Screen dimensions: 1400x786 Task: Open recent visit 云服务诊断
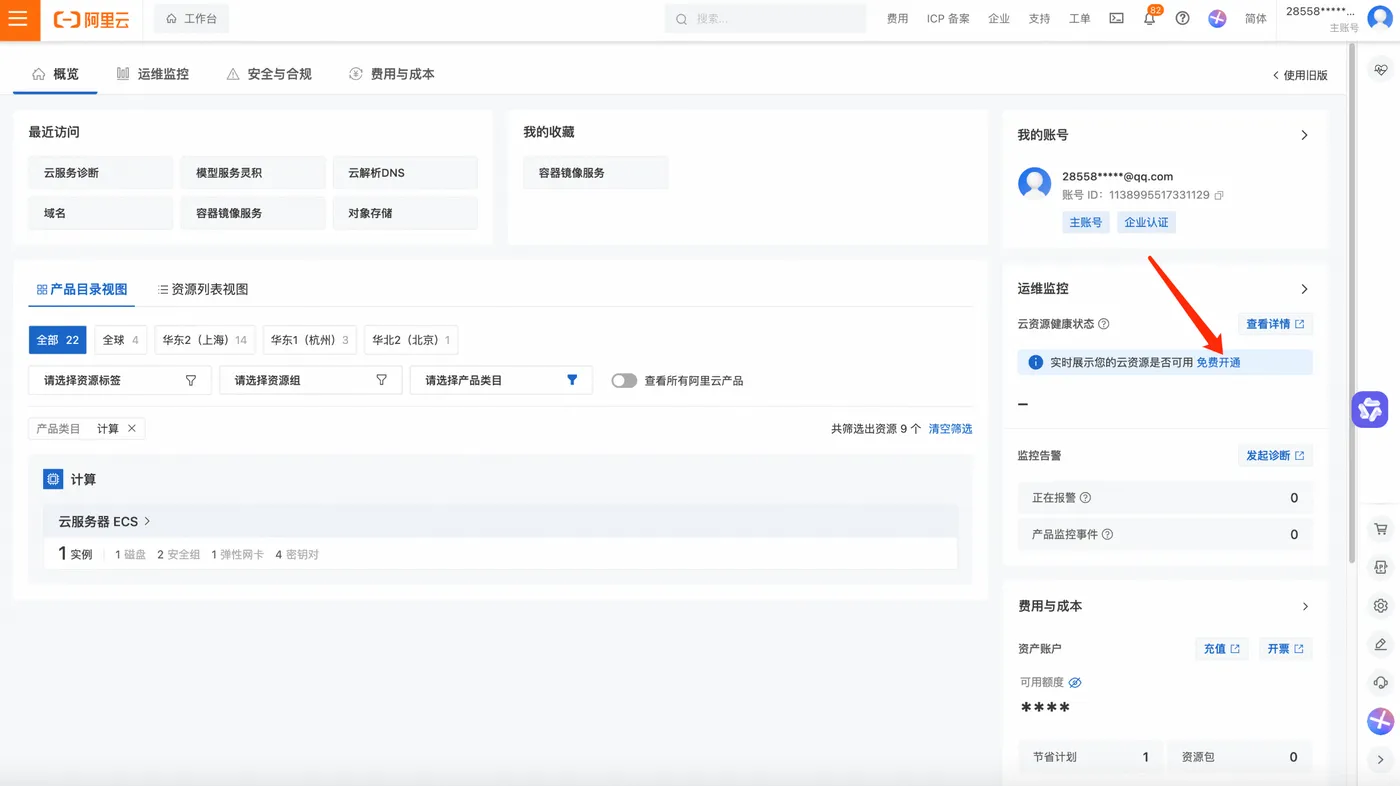click(100, 173)
